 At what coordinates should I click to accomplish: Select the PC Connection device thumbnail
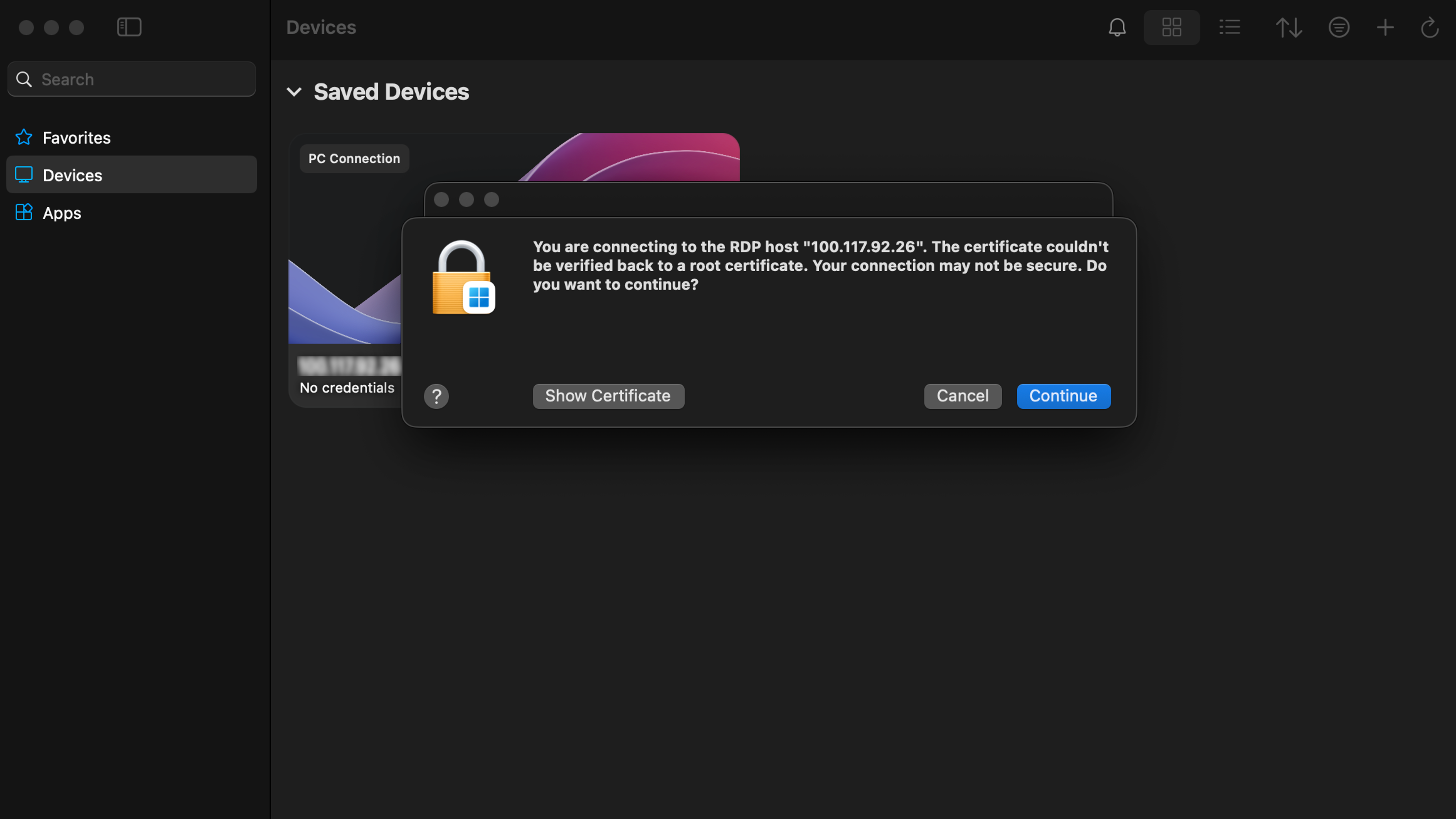pyautogui.click(x=345, y=254)
